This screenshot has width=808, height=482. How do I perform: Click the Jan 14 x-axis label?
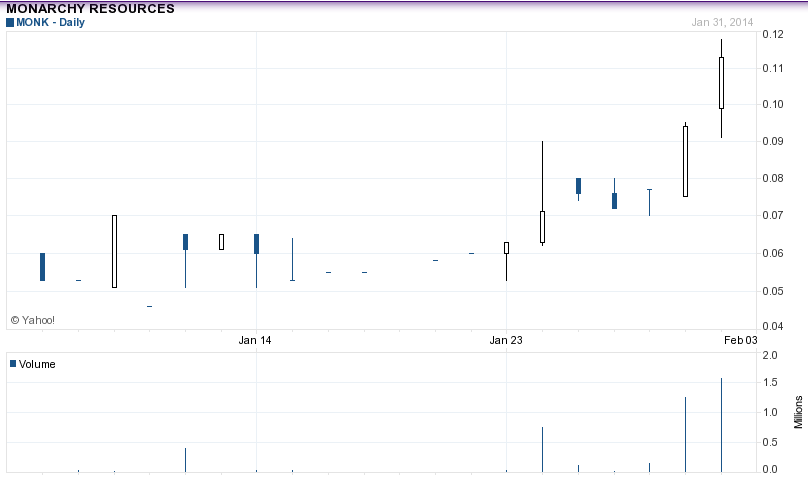pos(255,340)
